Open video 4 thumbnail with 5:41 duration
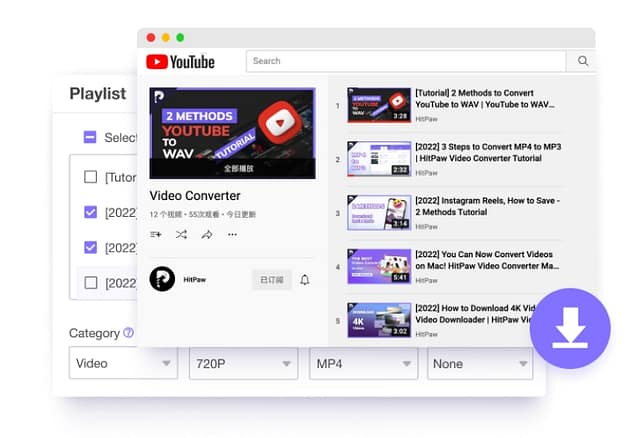This screenshot has width=644, height=438. coord(379,266)
